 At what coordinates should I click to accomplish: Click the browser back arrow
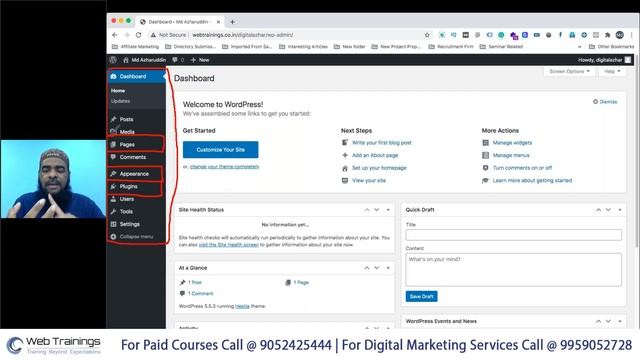pos(115,35)
